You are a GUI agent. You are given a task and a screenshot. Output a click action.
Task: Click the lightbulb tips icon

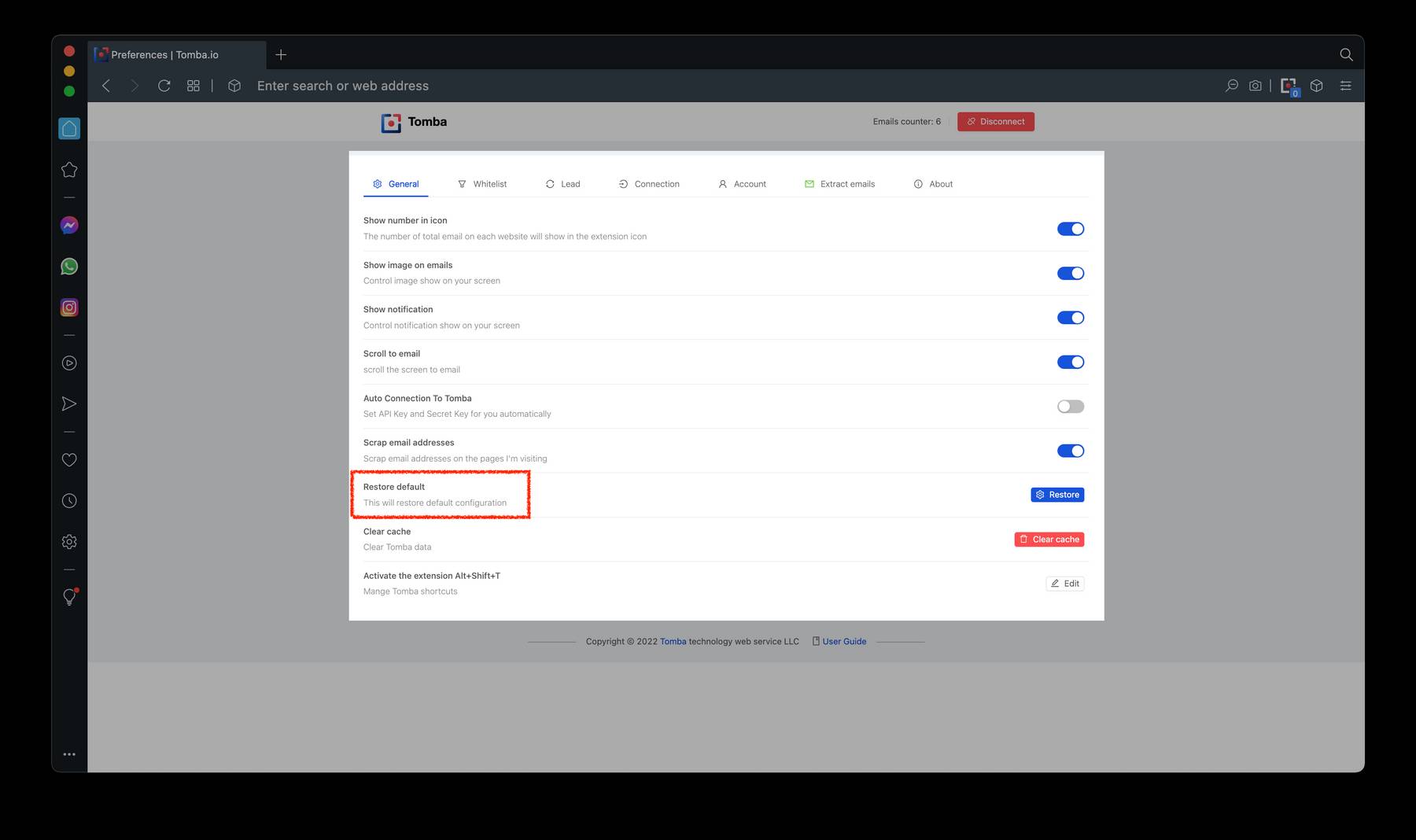[x=69, y=597]
